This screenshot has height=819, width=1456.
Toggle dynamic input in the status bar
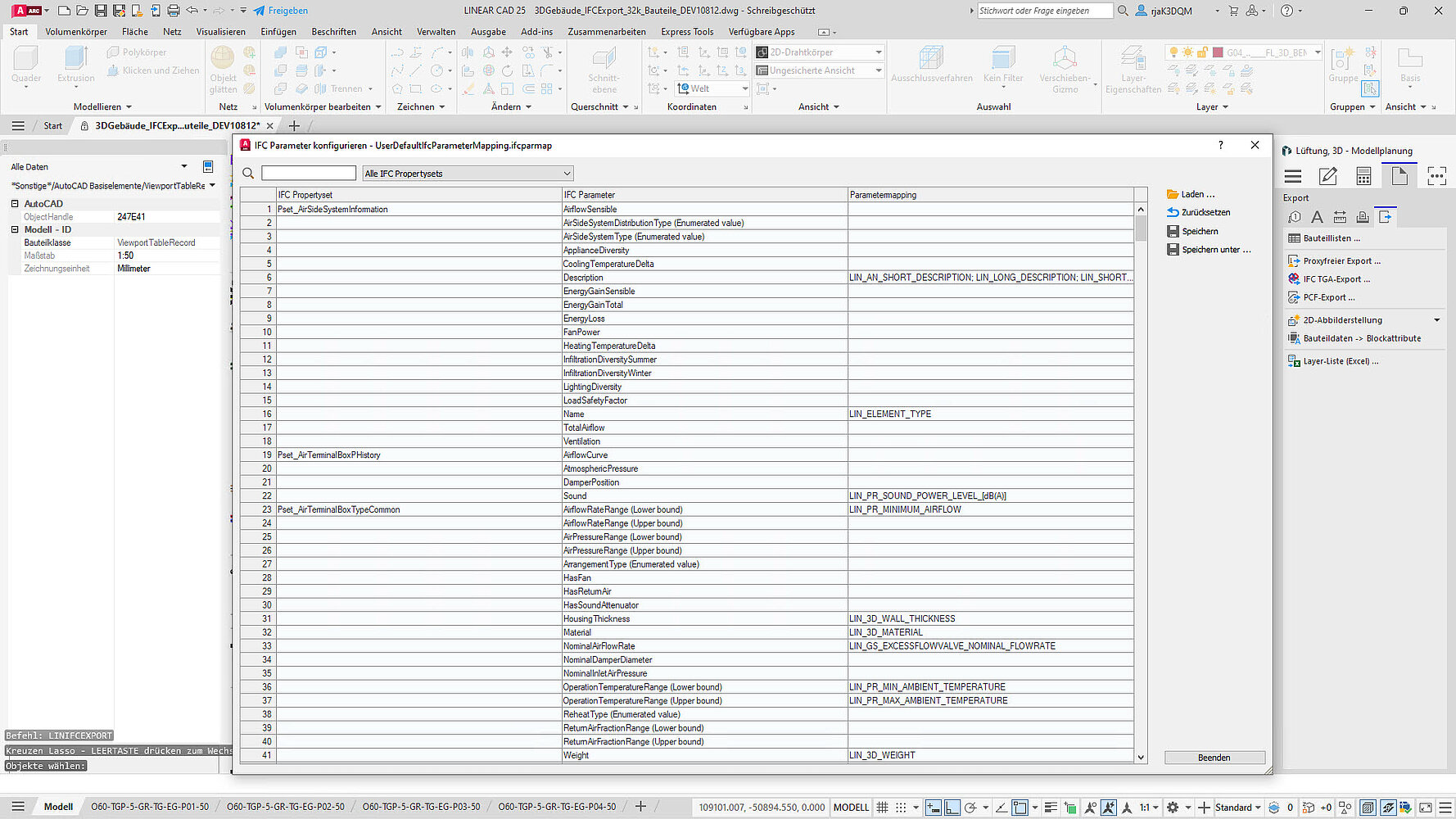pyautogui.click(x=933, y=808)
